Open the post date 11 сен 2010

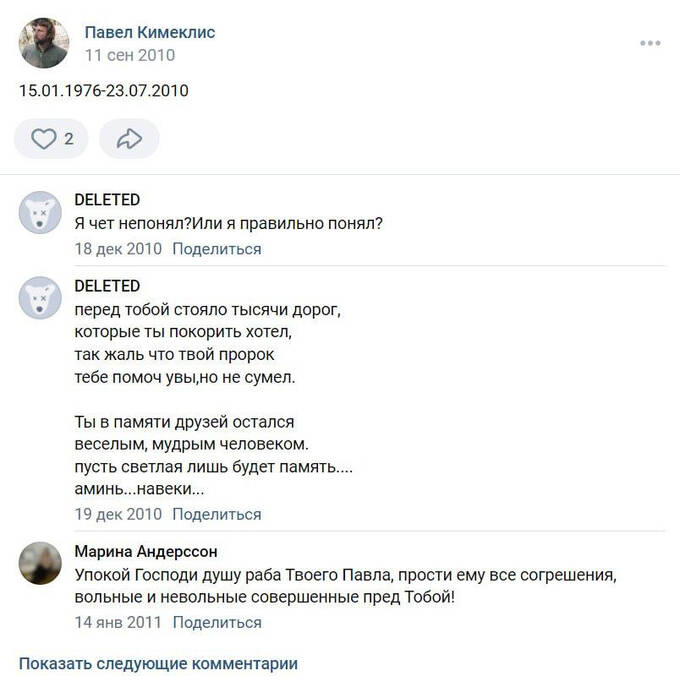point(130,55)
